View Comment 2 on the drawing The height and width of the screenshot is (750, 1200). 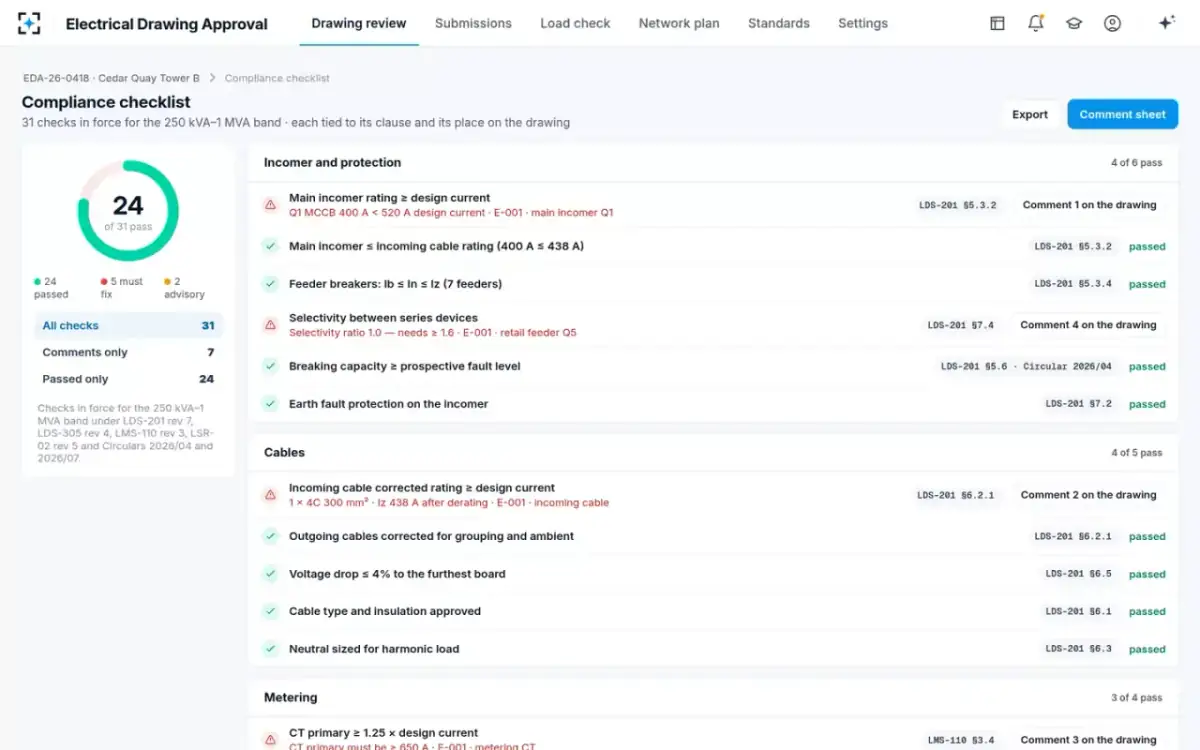click(x=1088, y=495)
